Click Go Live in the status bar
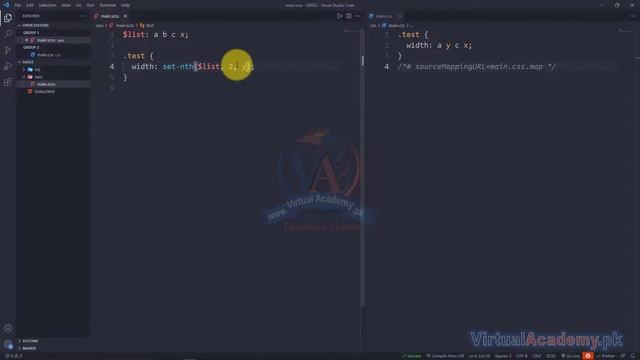This screenshot has width=640, height=360. pos(571,356)
